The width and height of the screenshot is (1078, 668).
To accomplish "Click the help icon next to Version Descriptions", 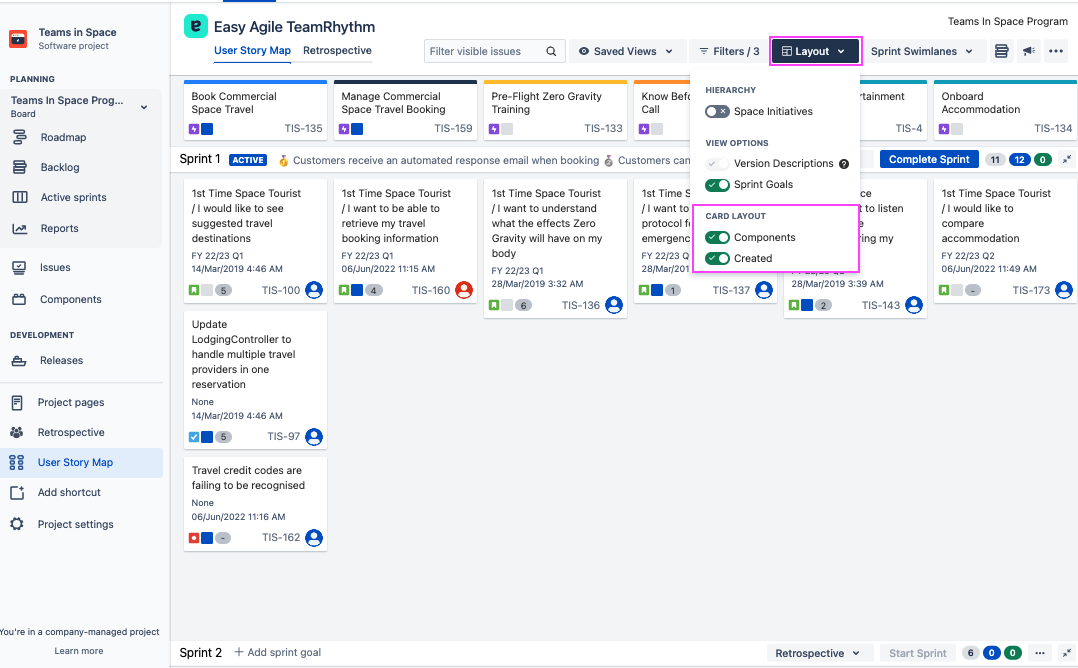I will [844, 164].
